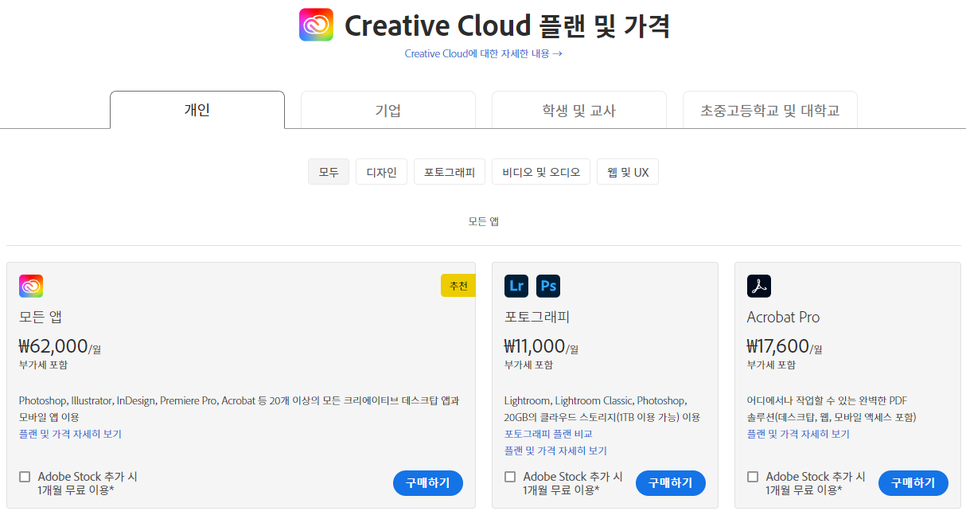Click the Acrobat Pro card title
Screen dimensions: 966x515
point(784,317)
